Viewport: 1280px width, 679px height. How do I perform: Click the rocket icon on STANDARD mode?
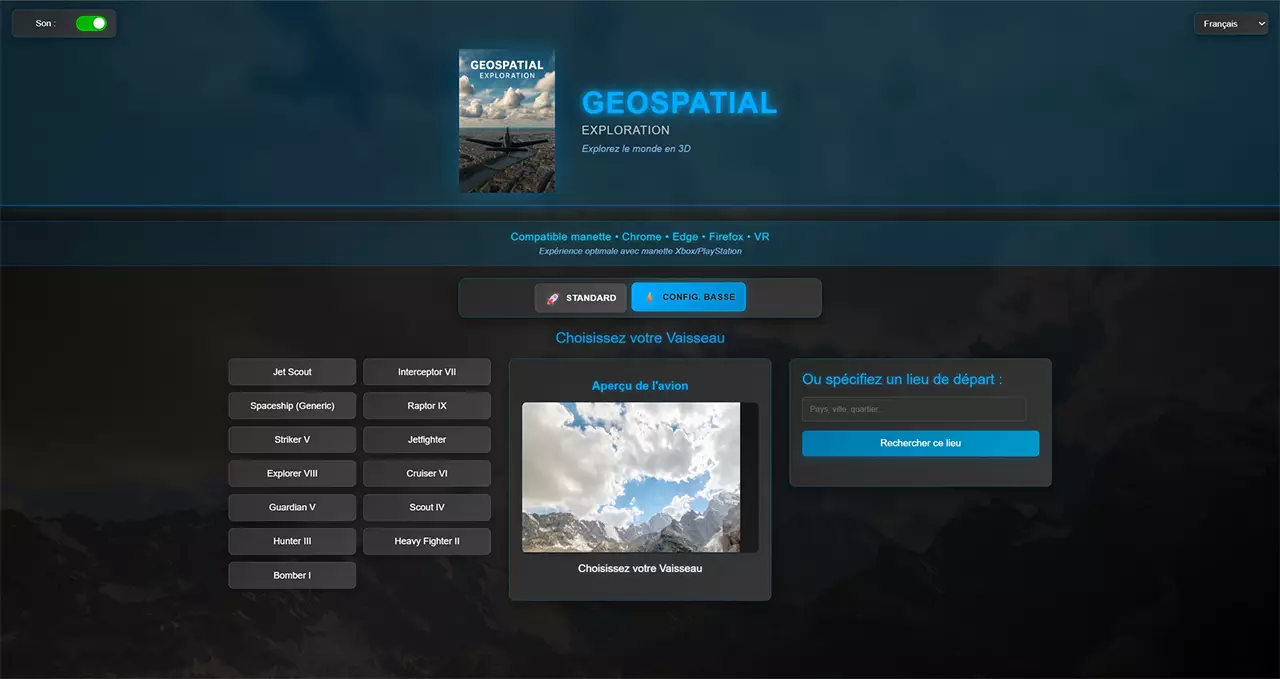(552, 297)
